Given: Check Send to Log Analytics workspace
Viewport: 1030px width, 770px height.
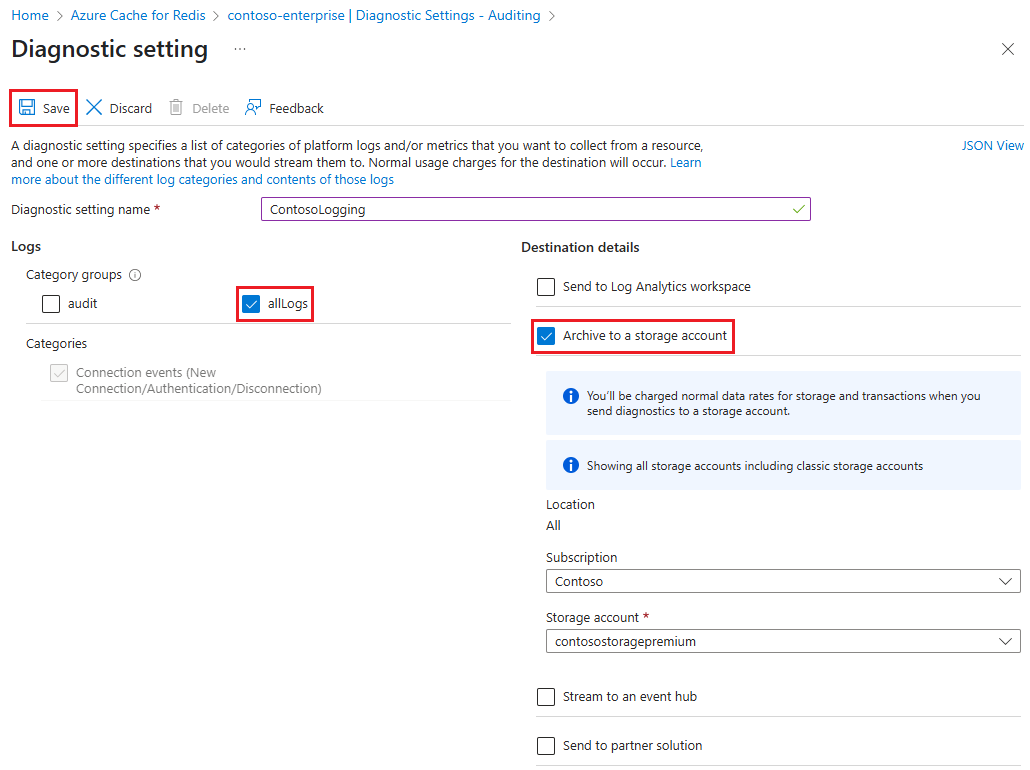Looking at the screenshot, I should click(x=546, y=286).
